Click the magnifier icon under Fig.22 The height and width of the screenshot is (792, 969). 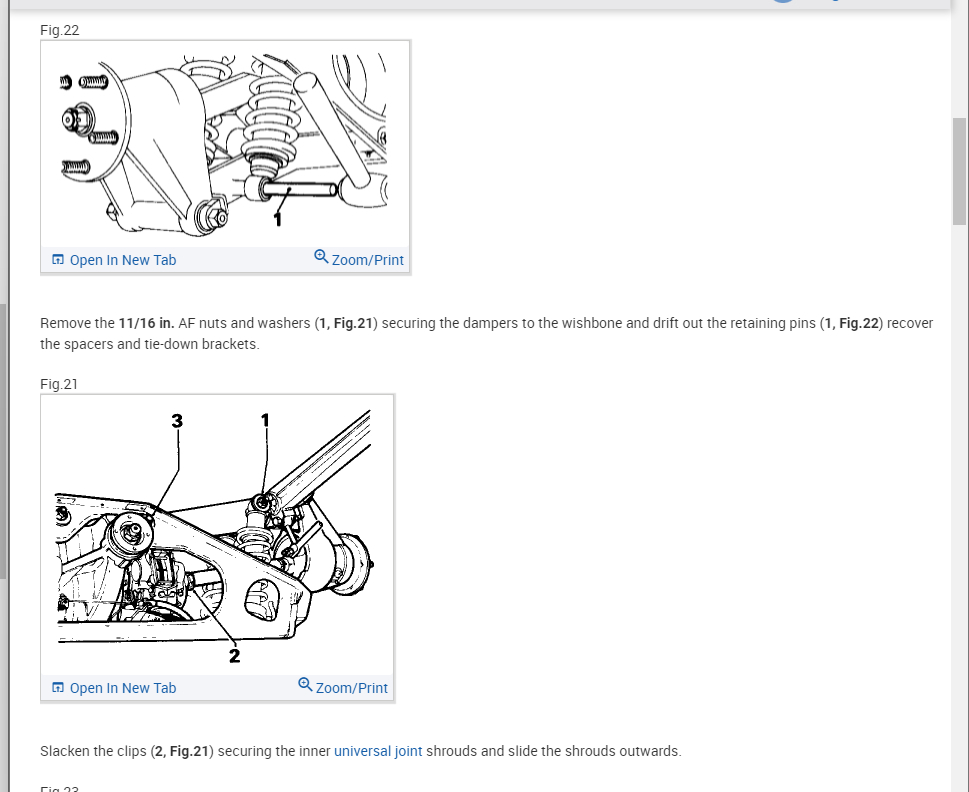tap(321, 256)
